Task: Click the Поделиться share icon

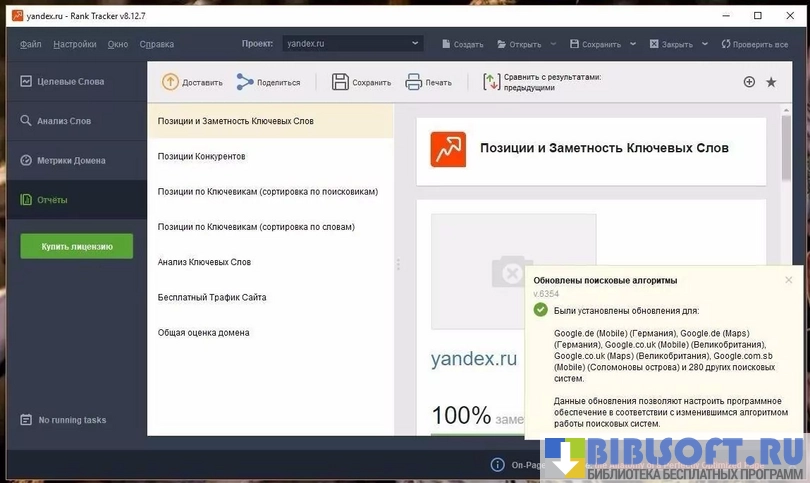Action: (244, 82)
